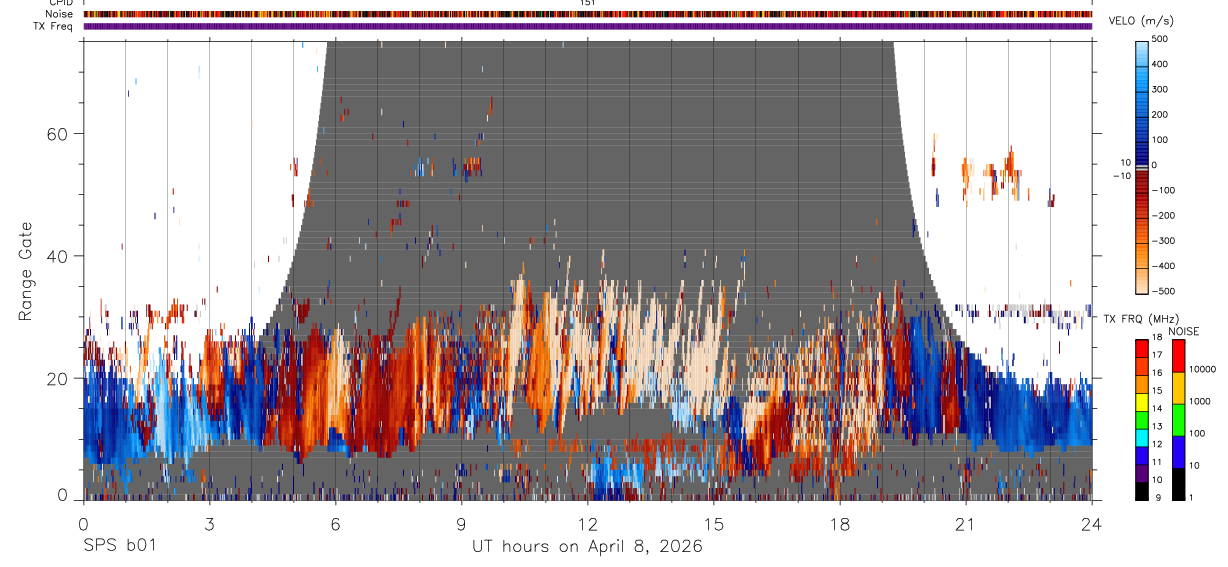Viewport: 1228px width, 567px height.
Task: Click 'UT hours on April 8, 2026' label
Action: point(587,547)
